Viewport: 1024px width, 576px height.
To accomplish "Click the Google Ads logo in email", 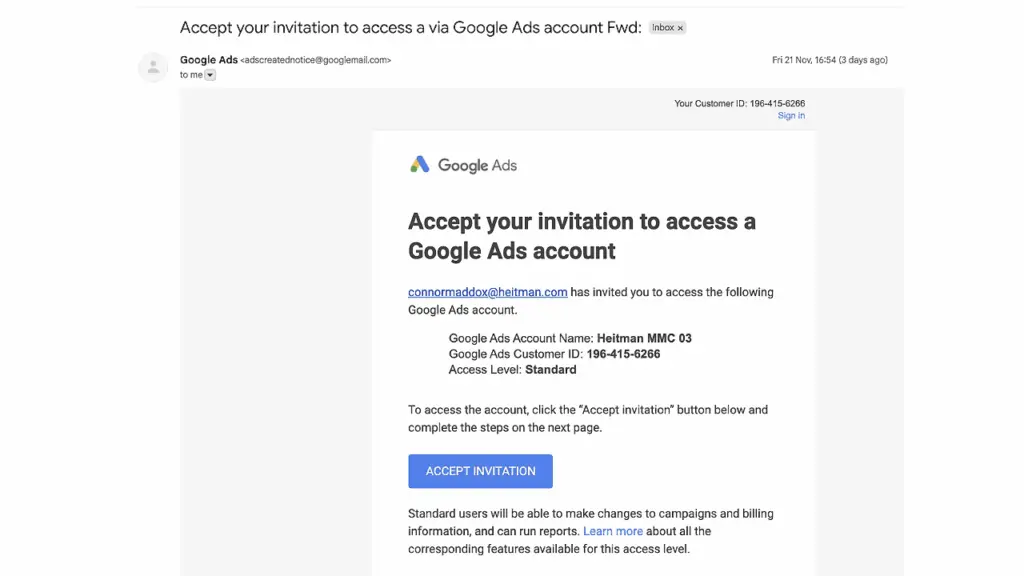I will tap(463, 165).
